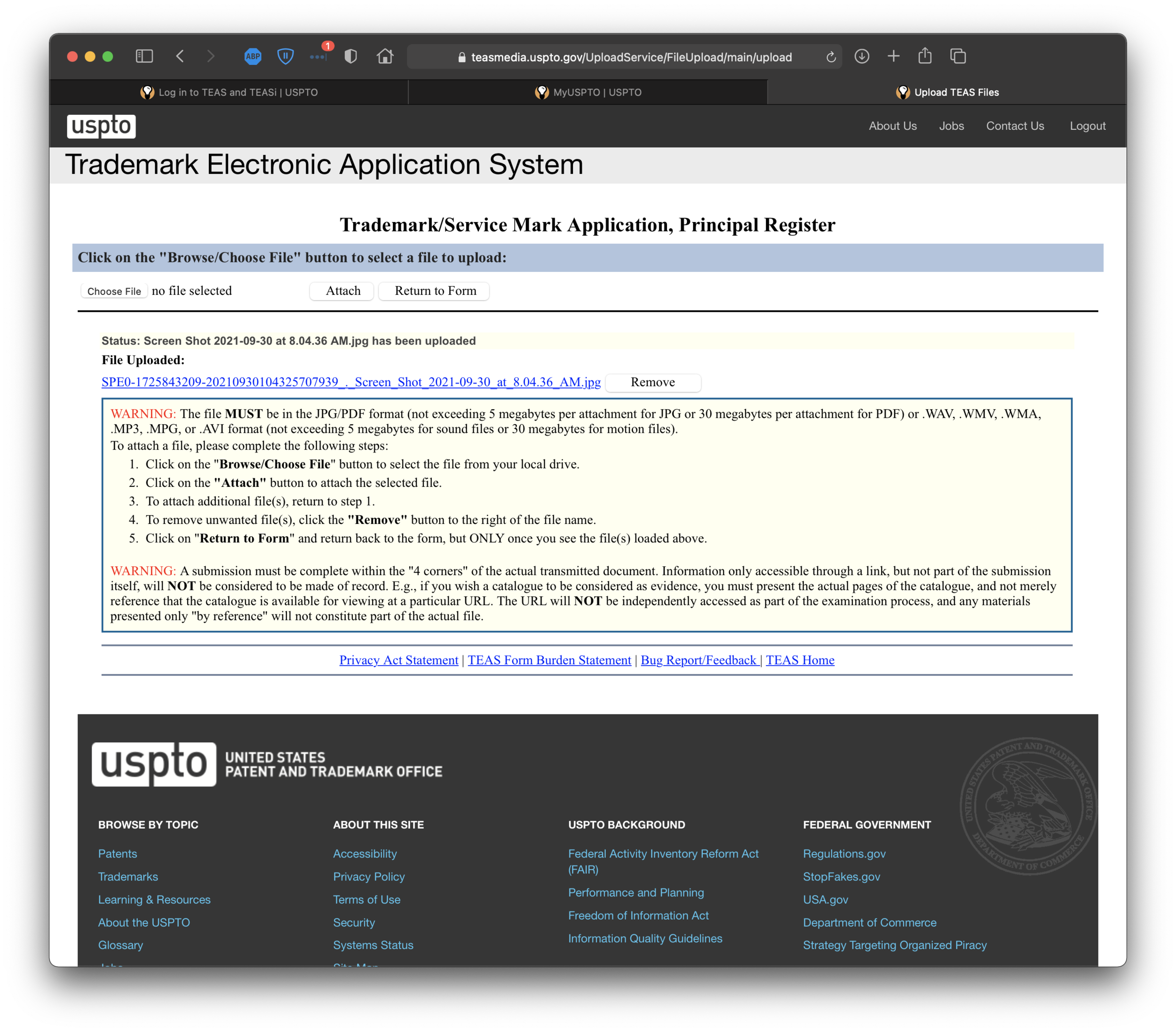
Task: Click the address bar URL field
Action: [625, 57]
